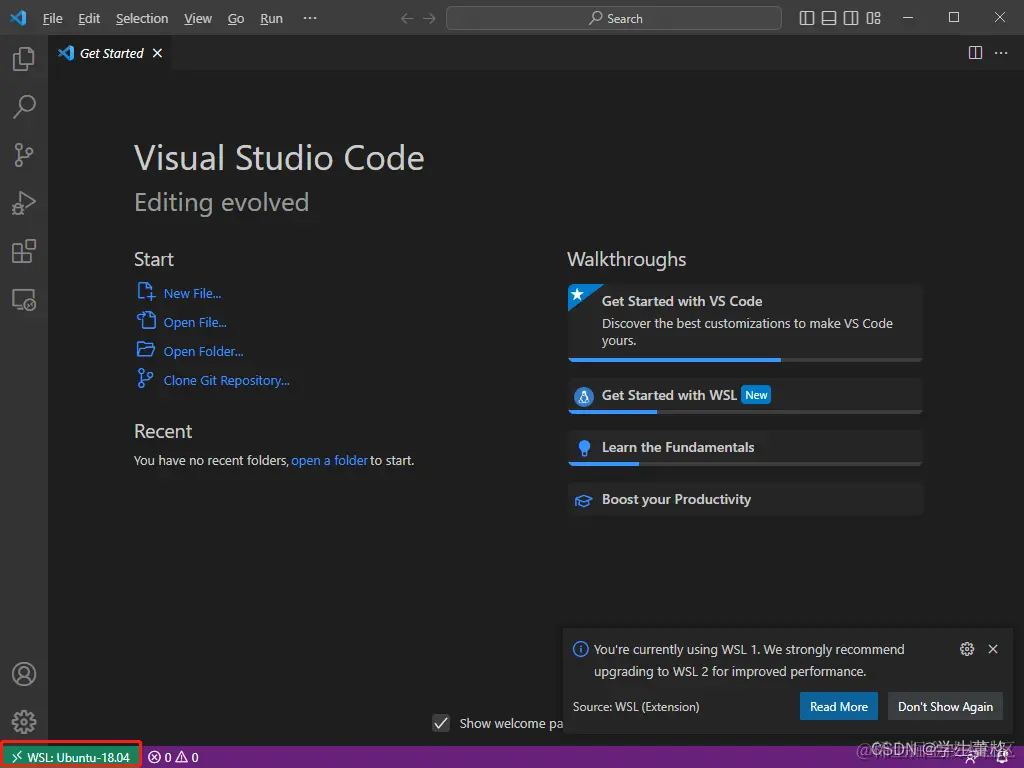The height and width of the screenshot is (768, 1024).
Task: Open the Search view in activity bar
Action: 24,106
